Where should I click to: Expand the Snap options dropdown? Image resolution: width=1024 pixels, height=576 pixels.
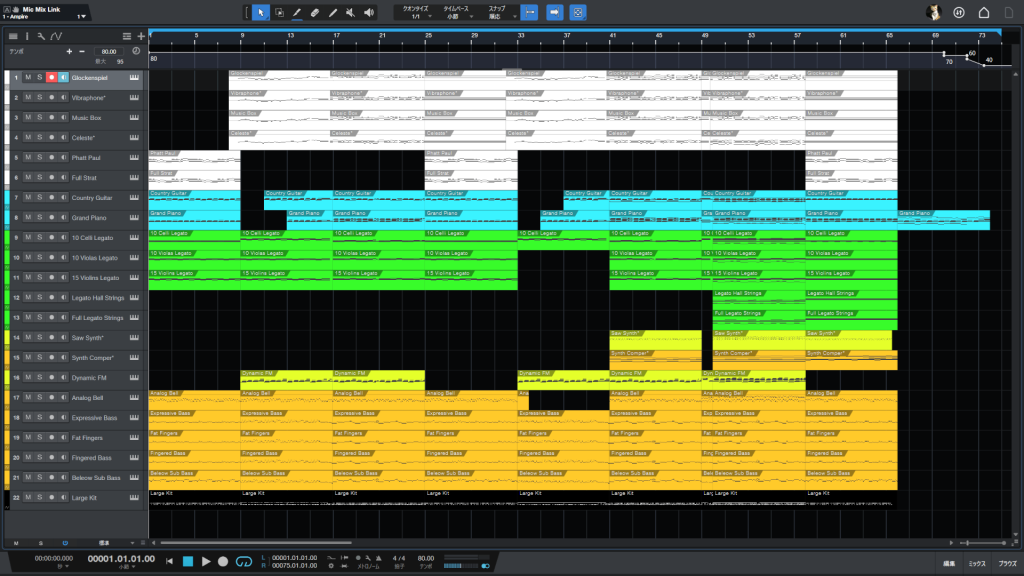click(497, 13)
